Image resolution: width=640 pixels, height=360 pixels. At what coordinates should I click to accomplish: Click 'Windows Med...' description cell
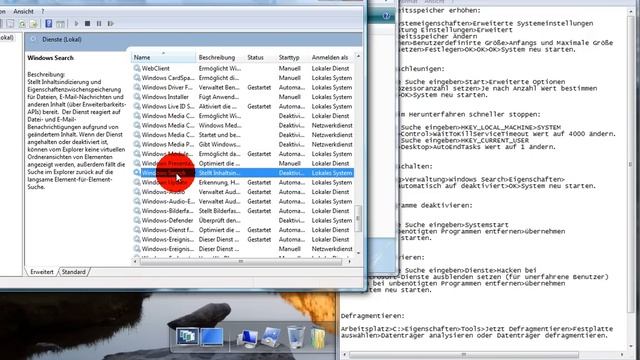pos(220,125)
